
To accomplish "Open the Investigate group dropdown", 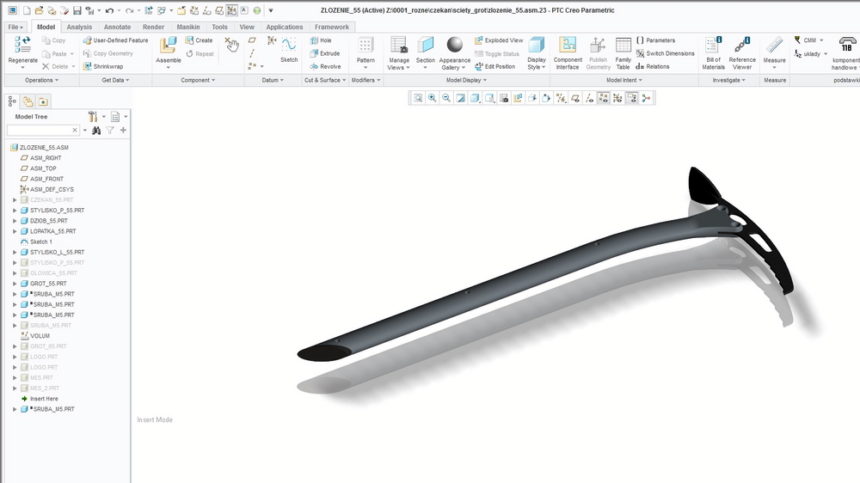I will (729, 80).
